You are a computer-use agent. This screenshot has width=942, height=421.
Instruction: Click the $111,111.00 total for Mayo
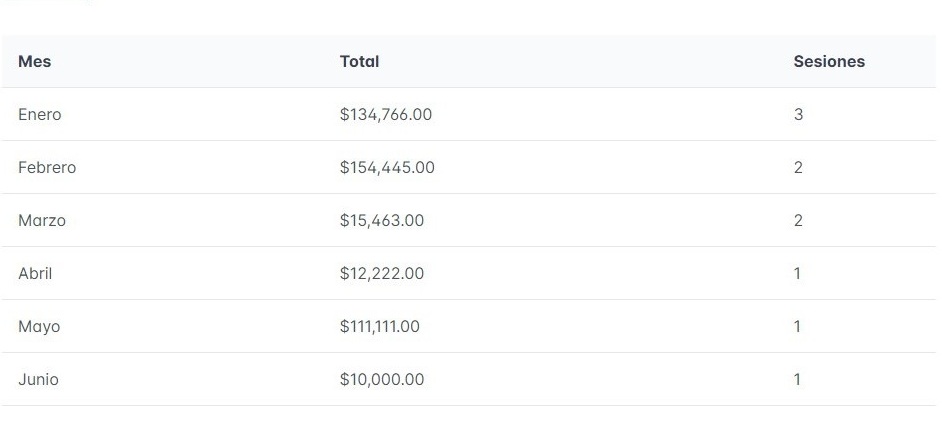point(380,327)
